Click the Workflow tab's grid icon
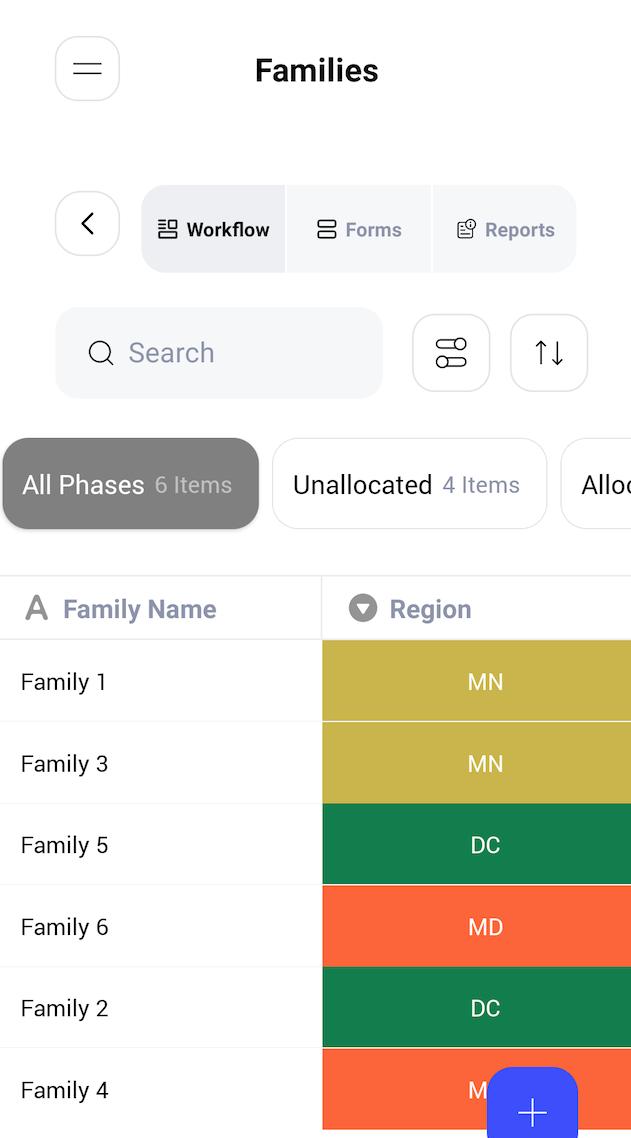631x1138 pixels. pos(167,228)
